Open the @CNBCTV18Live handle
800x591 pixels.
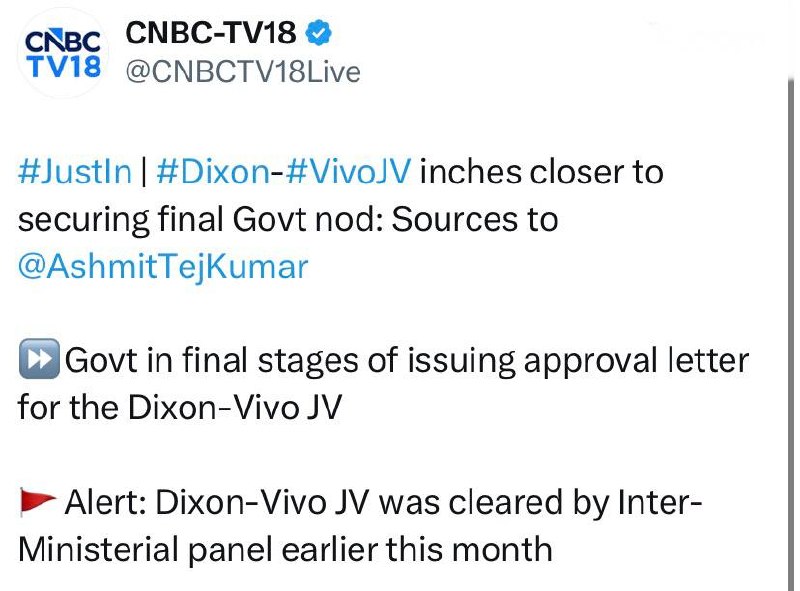click(243, 71)
